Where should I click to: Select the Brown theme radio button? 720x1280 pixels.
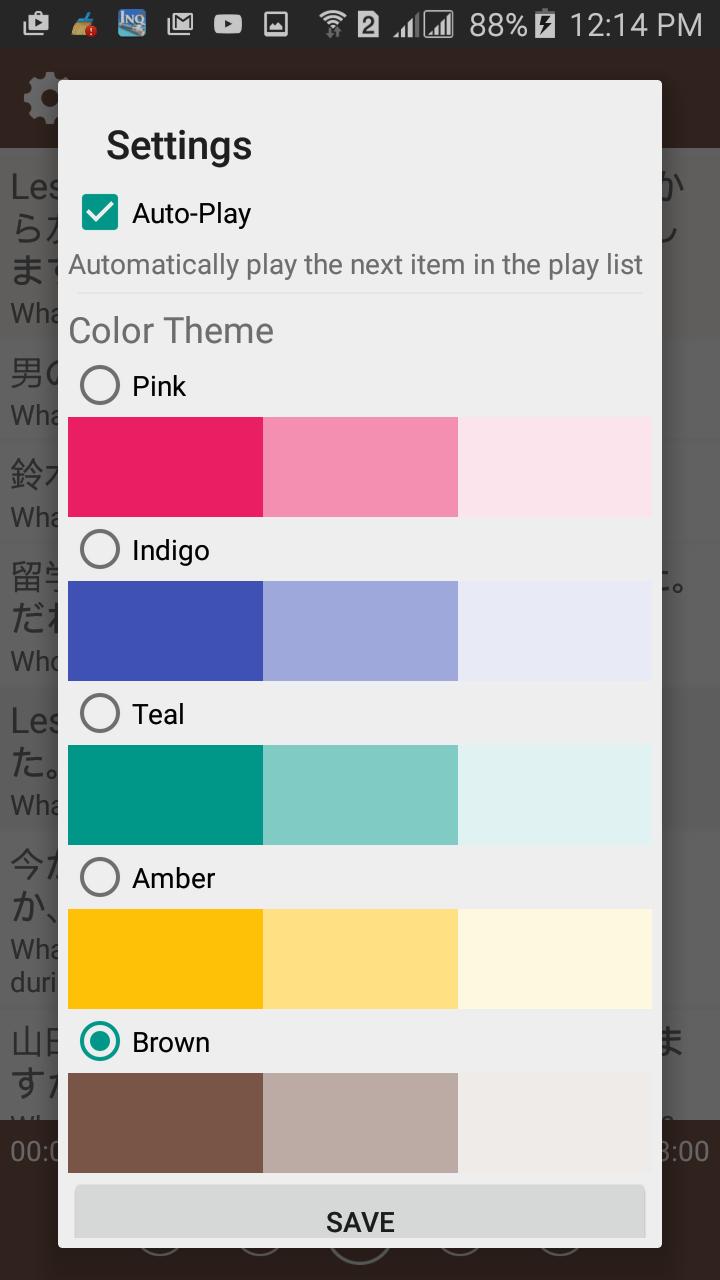tap(100, 1041)
